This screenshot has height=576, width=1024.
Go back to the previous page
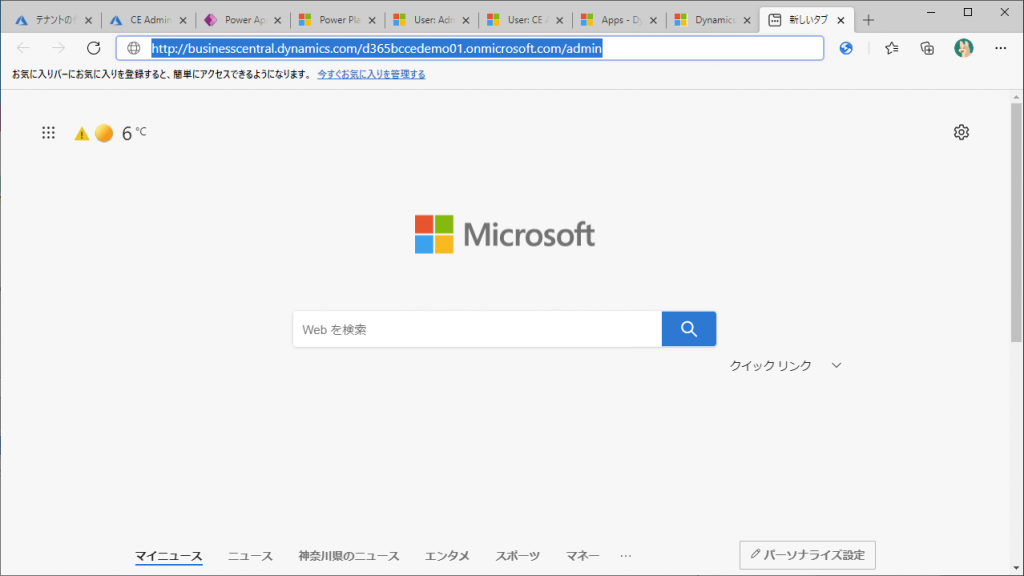pos(24,48)
